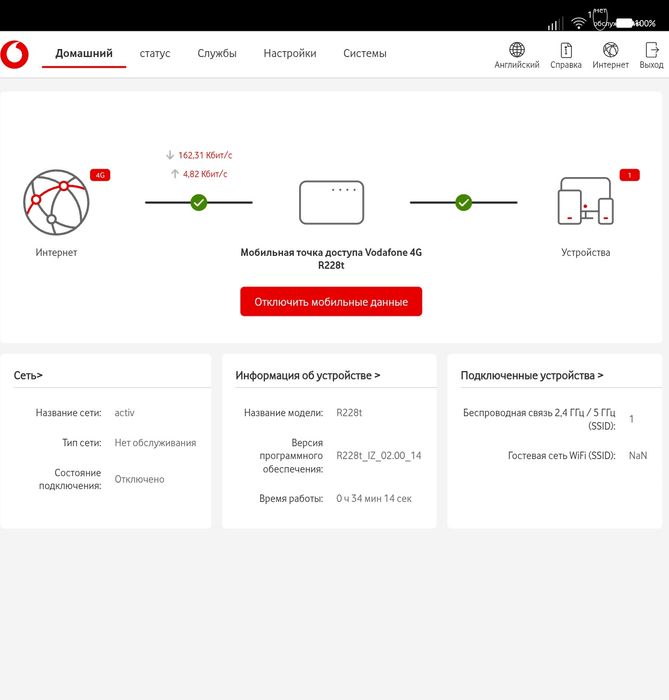The image size is (669, 700).
Task: Click the Гостевая сеть WiFi (SSID) label
Action: (x=561, y=456)
